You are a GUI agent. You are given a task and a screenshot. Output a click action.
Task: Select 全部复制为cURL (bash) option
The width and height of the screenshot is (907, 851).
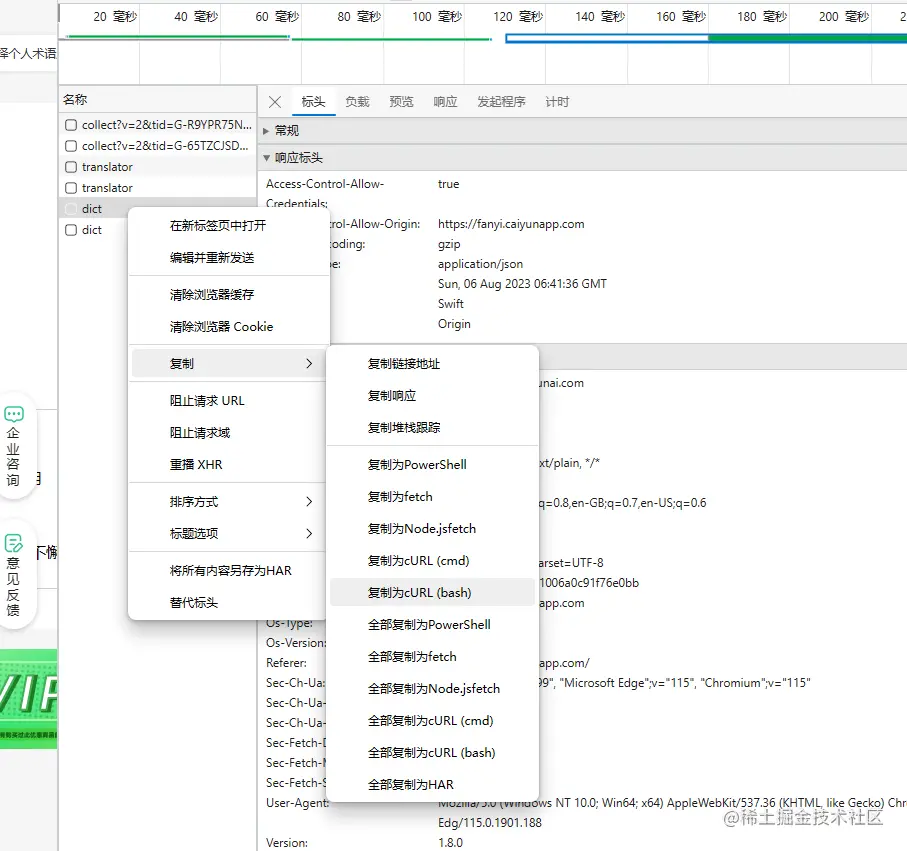(432, 753)
